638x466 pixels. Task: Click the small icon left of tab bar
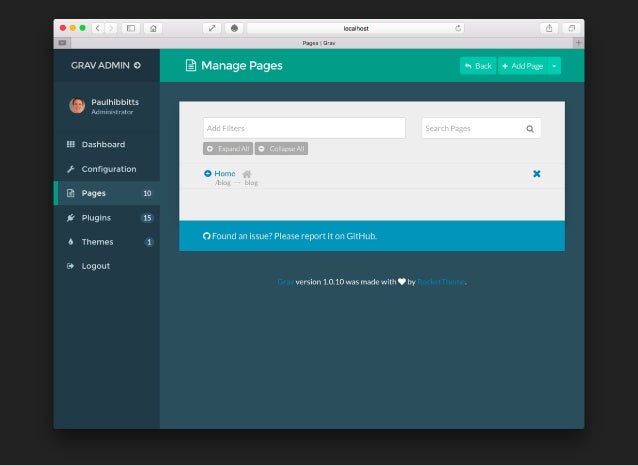tap(62, 43)
